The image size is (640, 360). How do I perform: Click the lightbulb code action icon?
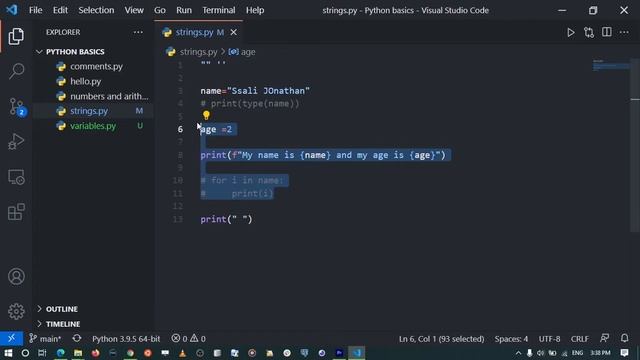[x=206, y=116]
